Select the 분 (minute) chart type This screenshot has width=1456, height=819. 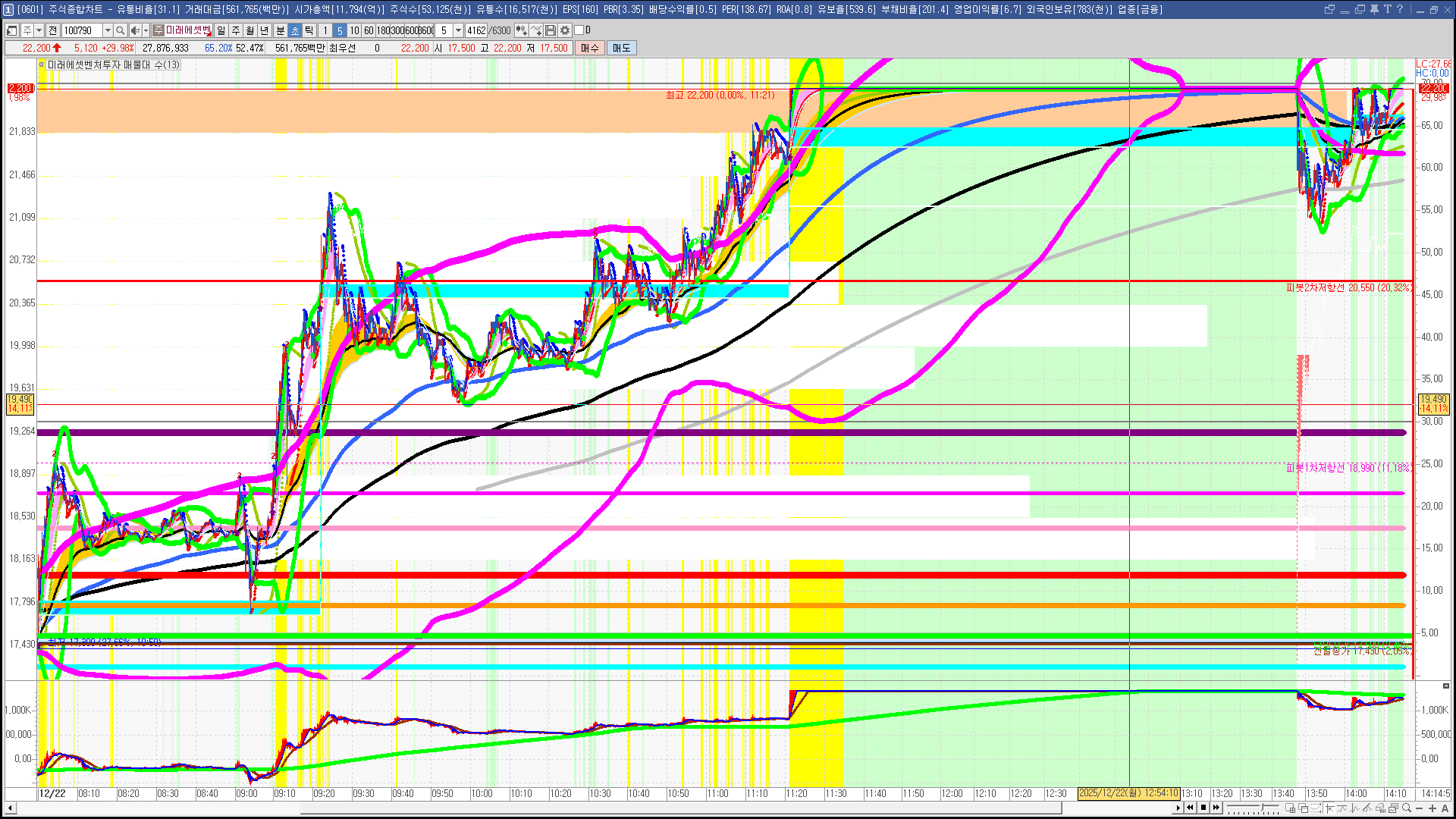click(x=280, y=30)
